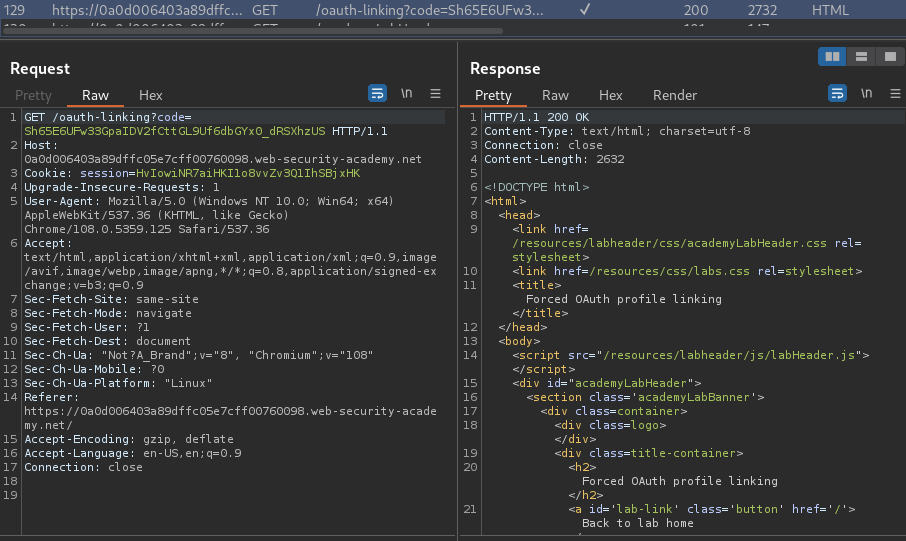Viewport: 906px width, 541px height.
Task: Click the 'div class=title-container' line
Action: coord(648,453)
